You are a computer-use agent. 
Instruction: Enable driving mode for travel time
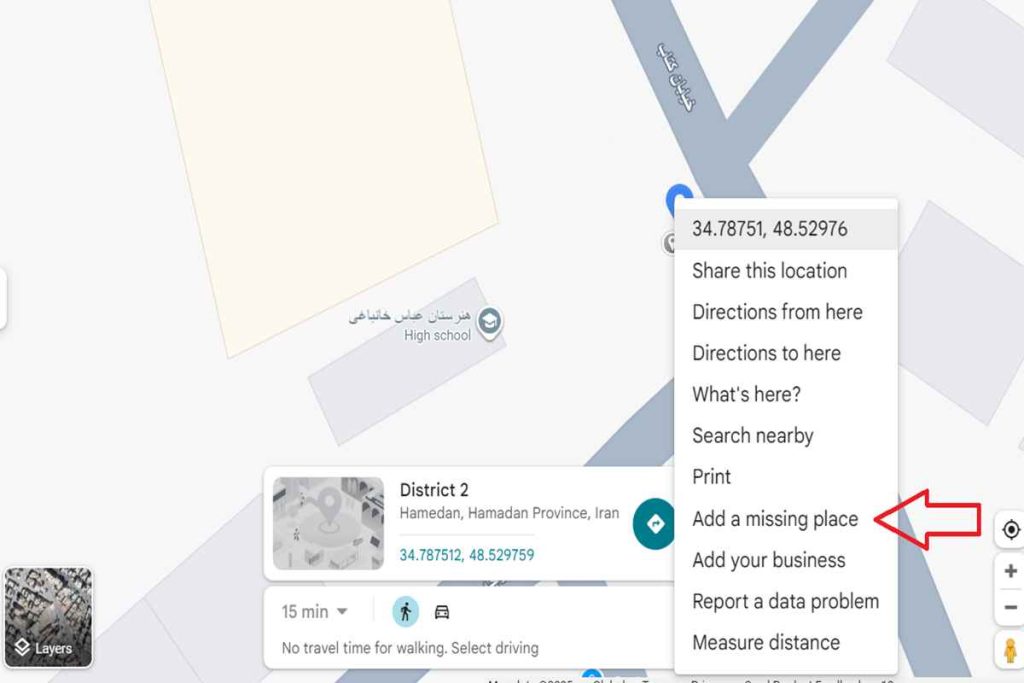coord(441,613)
